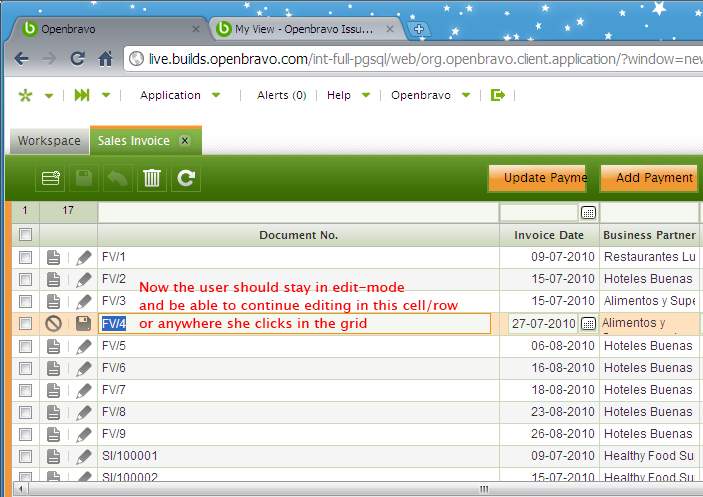Screen dimensions: 703x497
Task: Expand the Application menu dropdown arrow
Action: coord(216,95)
